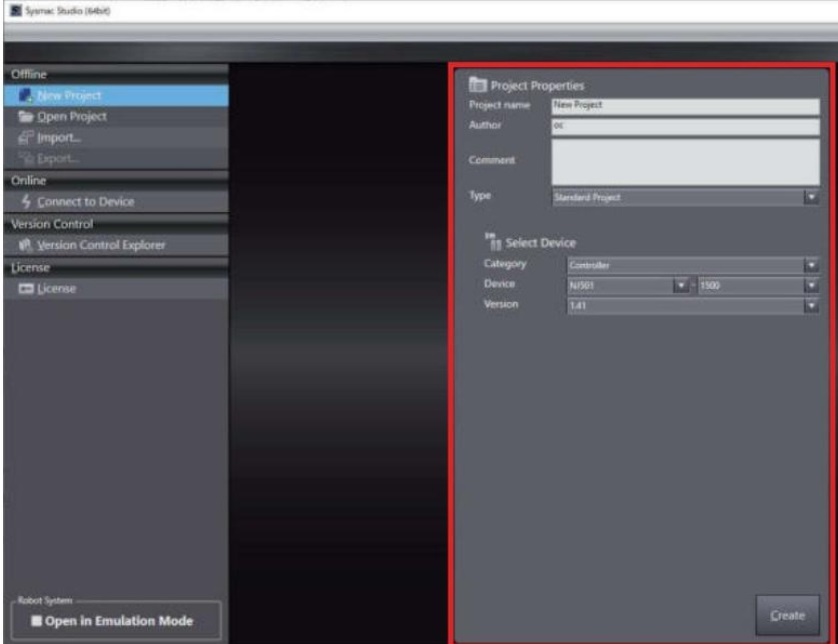Click the Online section header

click(x=116, y=181)
